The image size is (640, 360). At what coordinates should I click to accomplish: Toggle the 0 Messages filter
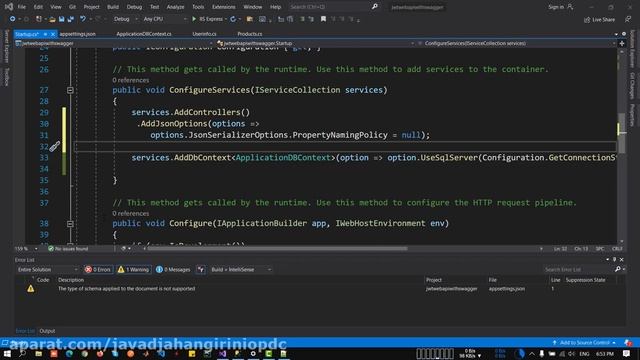coord(173,269)
